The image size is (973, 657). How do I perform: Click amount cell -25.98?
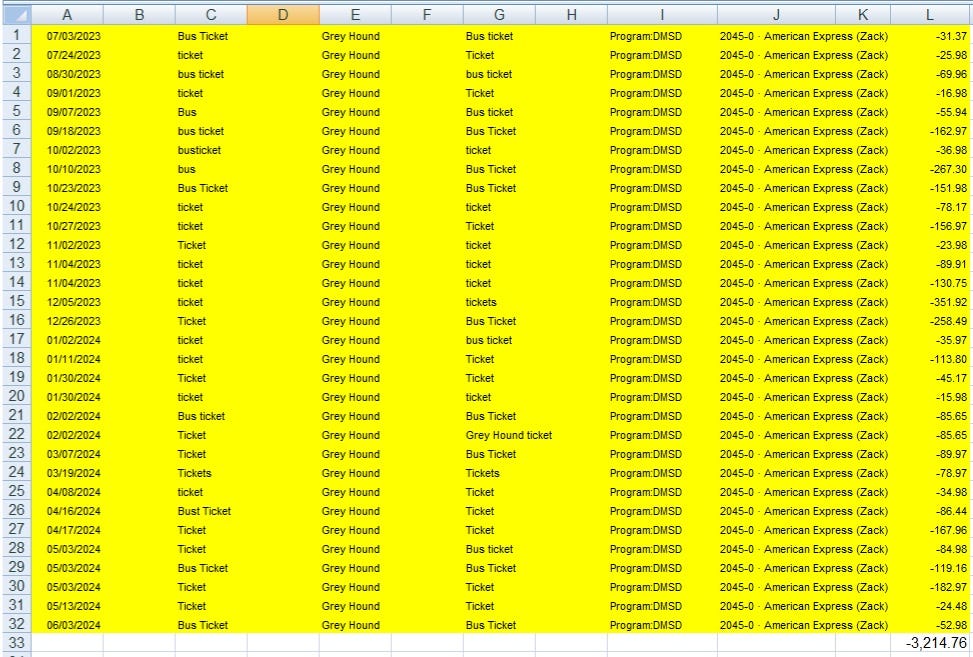[x=930, y=55]
